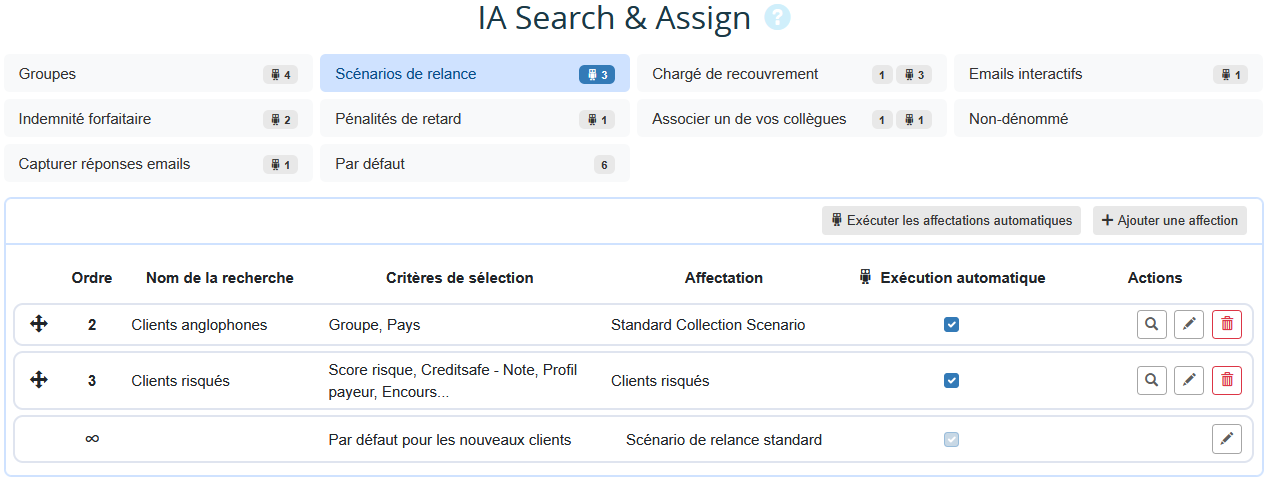Image resolution: width=1268 pixels, height=481 pixels.
Task: Click the help question mark icon
Action: coord(777,18)
